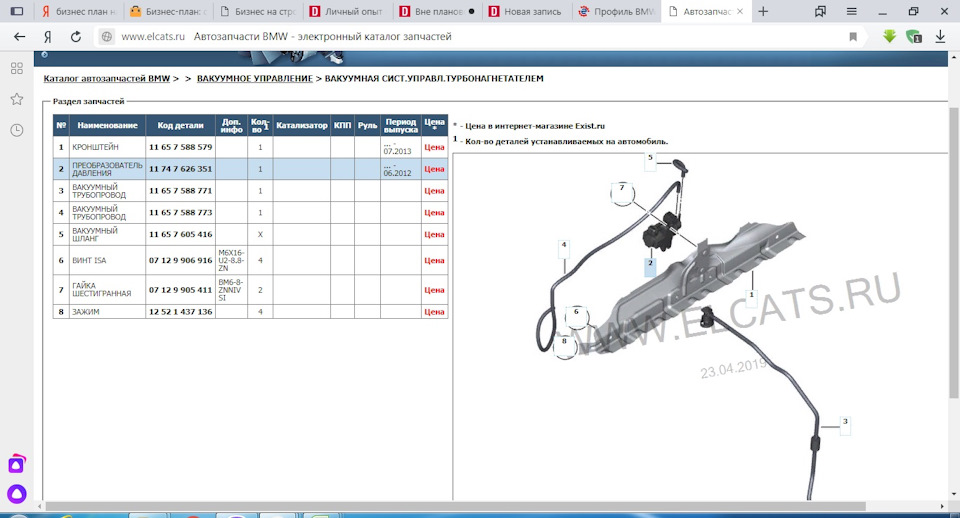Click the ВИНТ ISA part name
Viewport: 960px width, 518px height.
[x=89, y=260]
